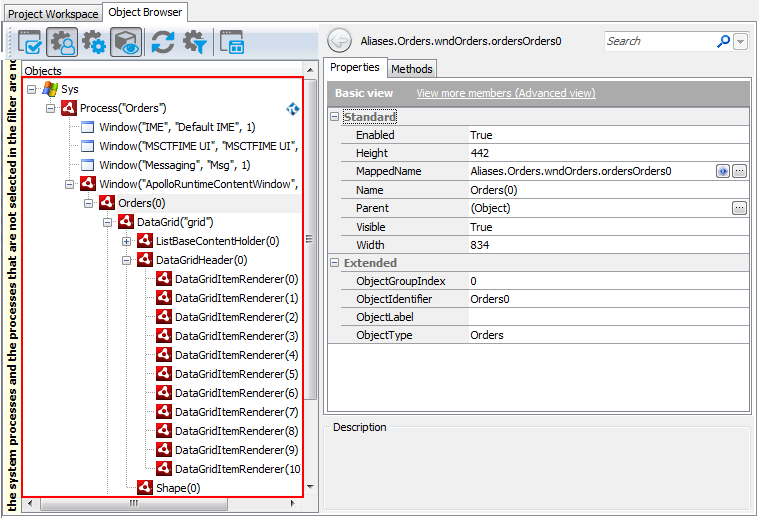Image resolution: width=759 pixels, height=518 pixels.
Task: Click the first toolbar icon with window and checkmark
Action: tap(30, 42)
